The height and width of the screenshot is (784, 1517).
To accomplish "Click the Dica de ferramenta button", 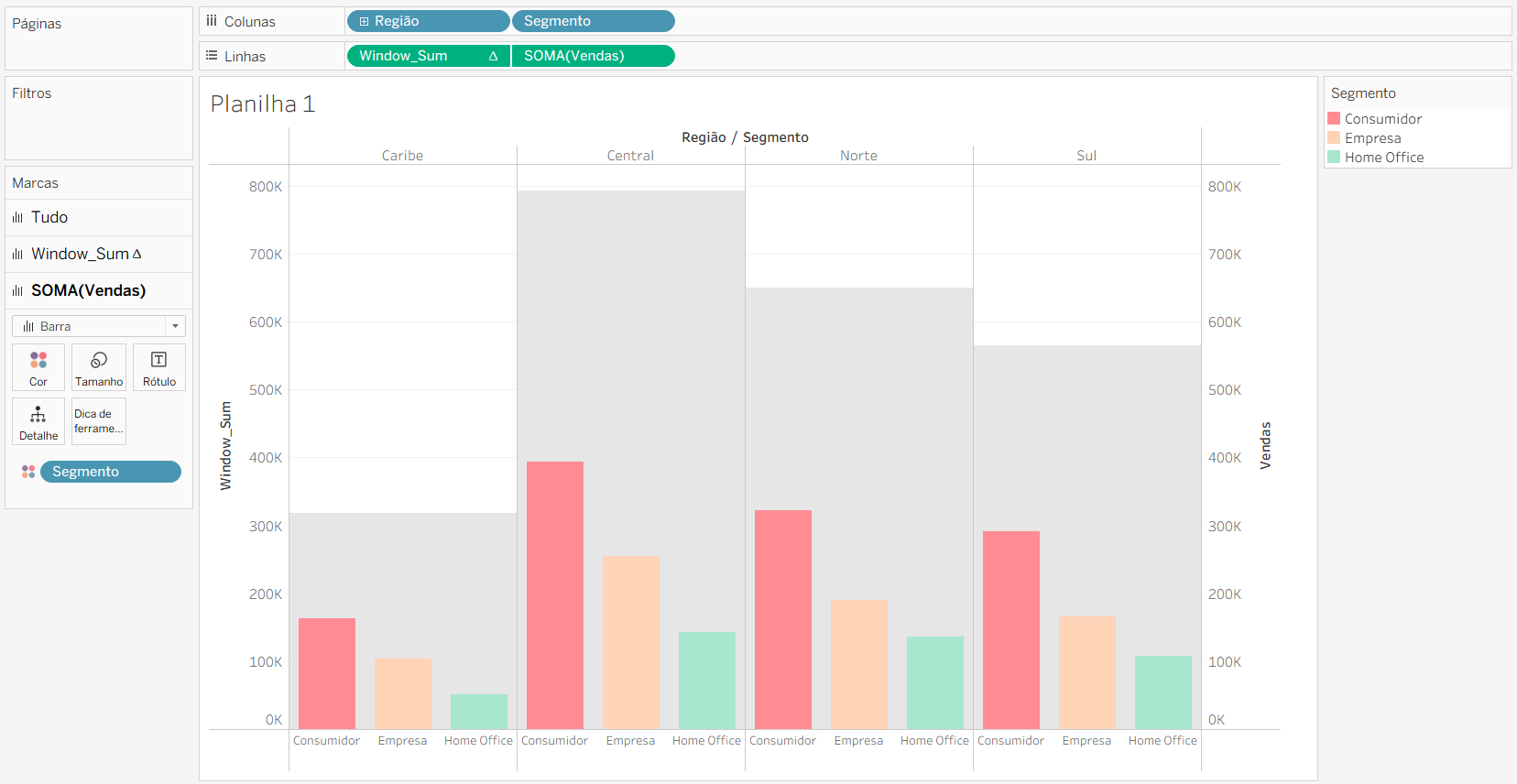I will tap(99, 421).
